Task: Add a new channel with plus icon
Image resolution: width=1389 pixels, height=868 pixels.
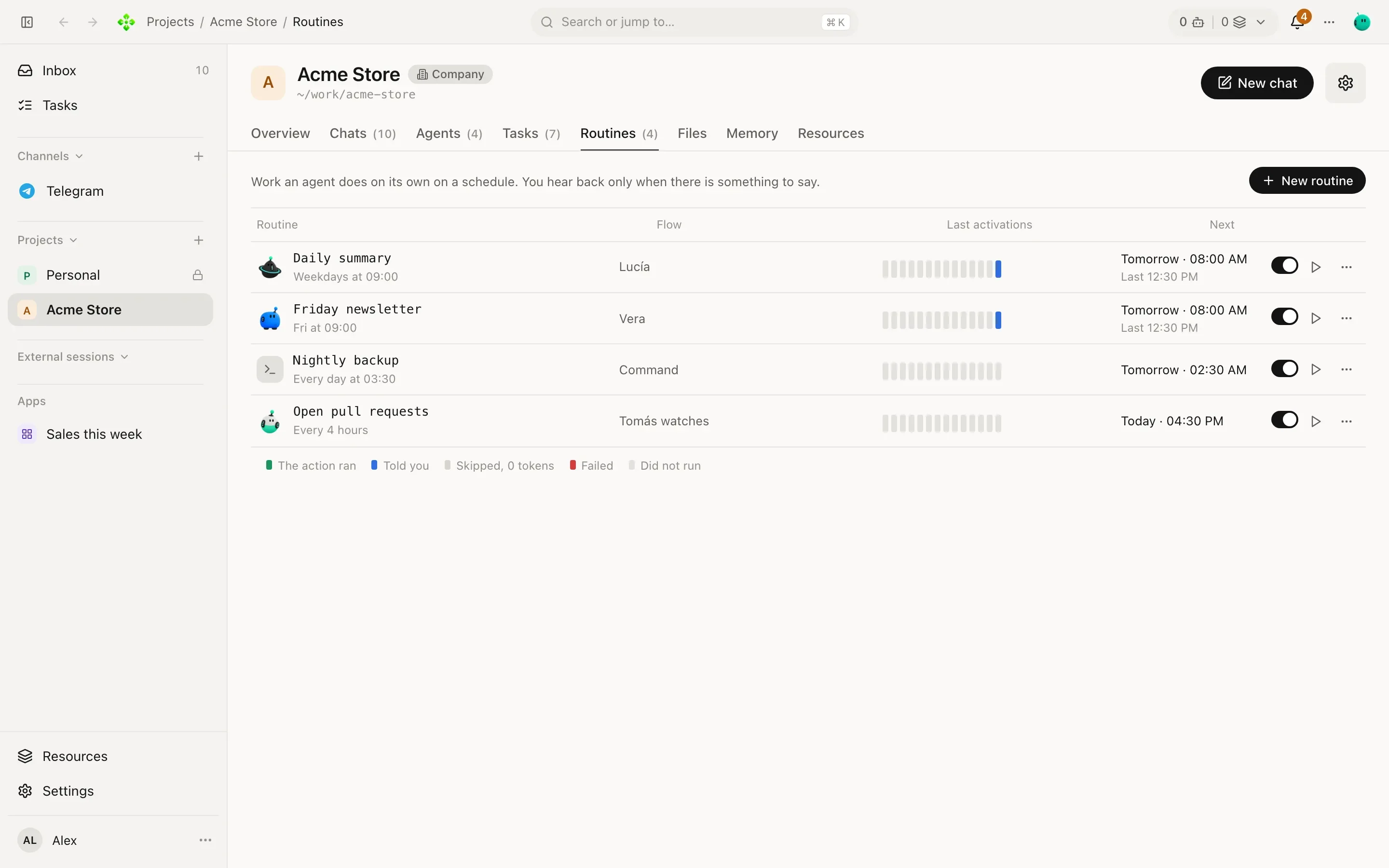Action: tap(199, 156)
